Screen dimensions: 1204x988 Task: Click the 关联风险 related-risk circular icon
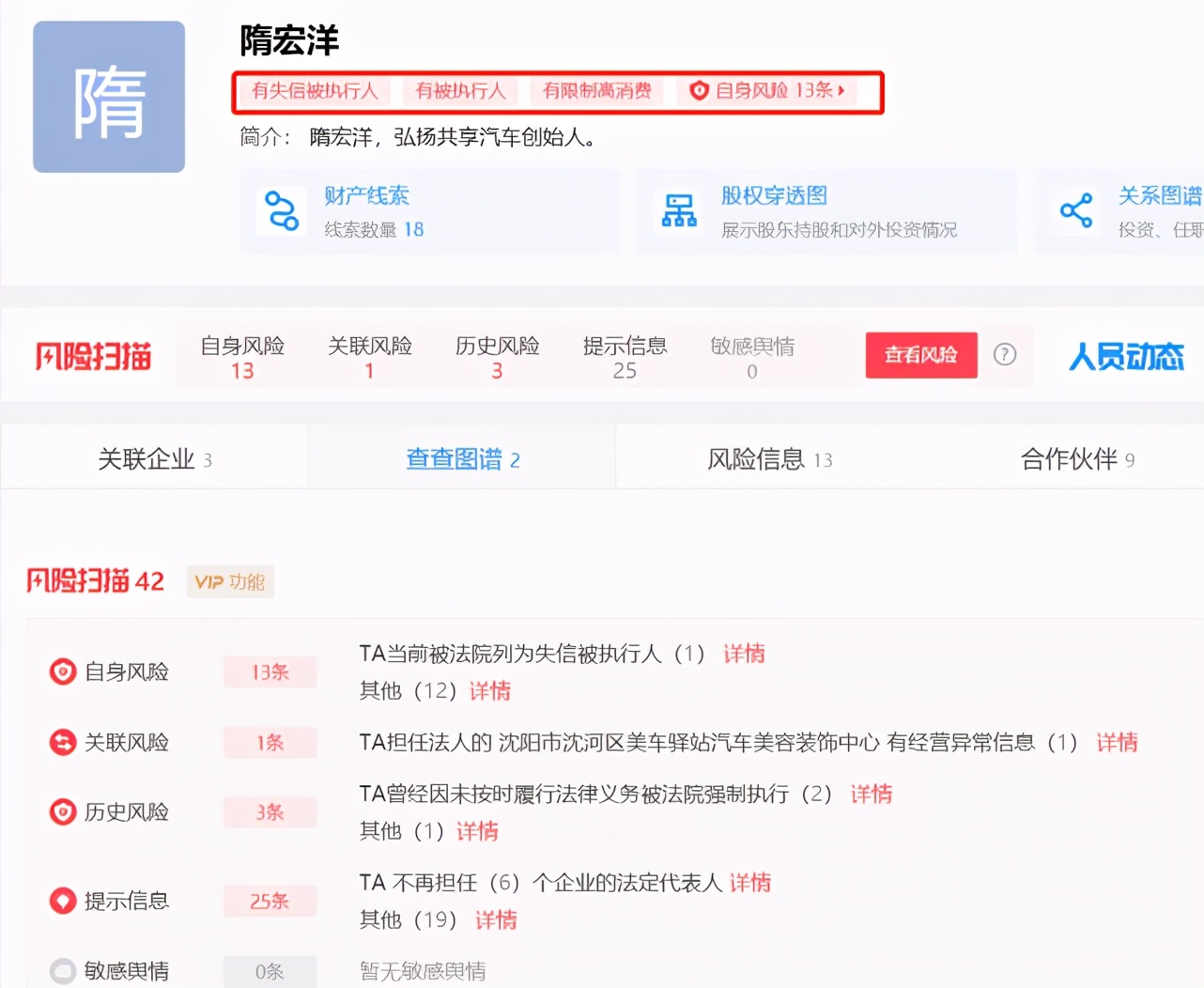point(62,742)
